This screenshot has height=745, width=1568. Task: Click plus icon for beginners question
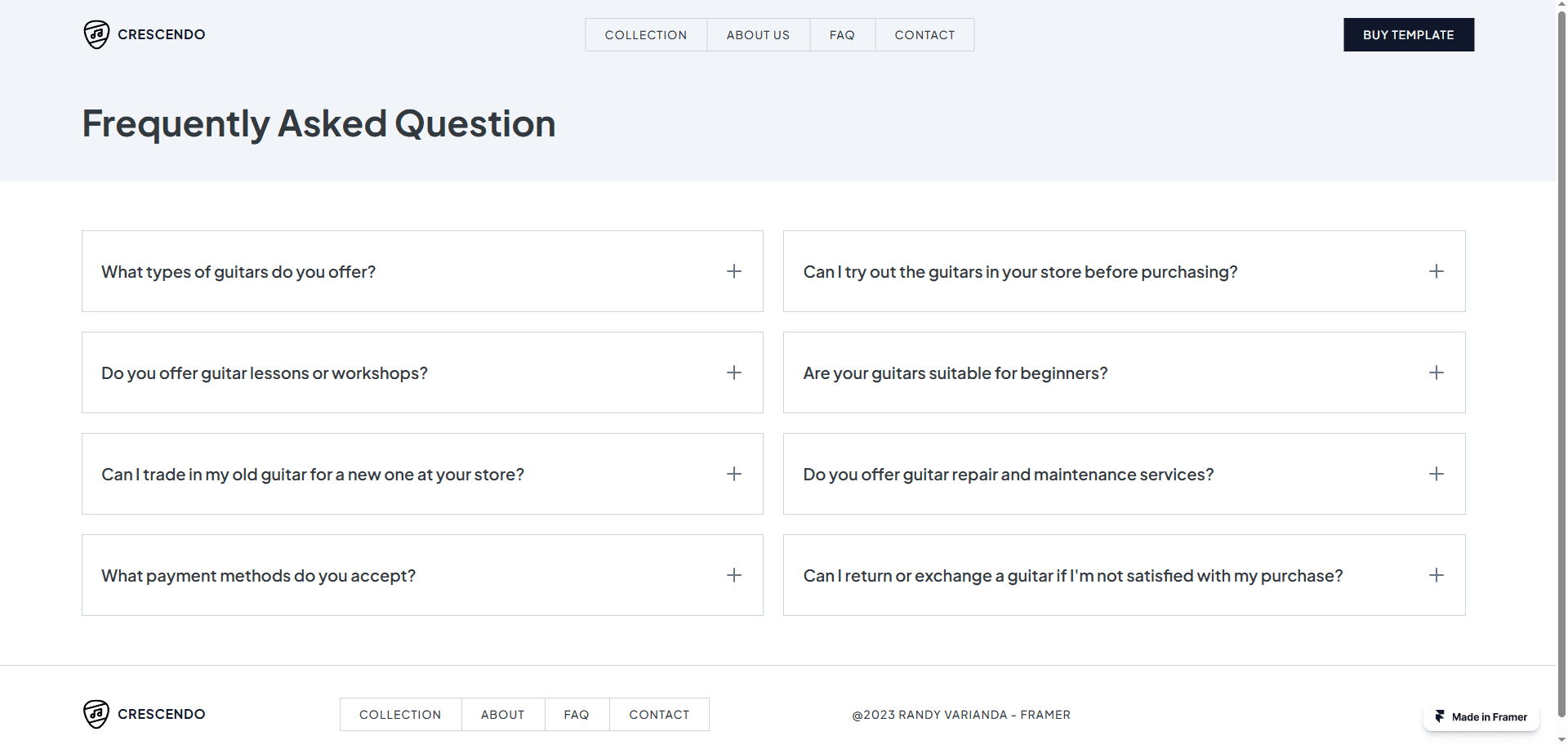point(1436,372)
